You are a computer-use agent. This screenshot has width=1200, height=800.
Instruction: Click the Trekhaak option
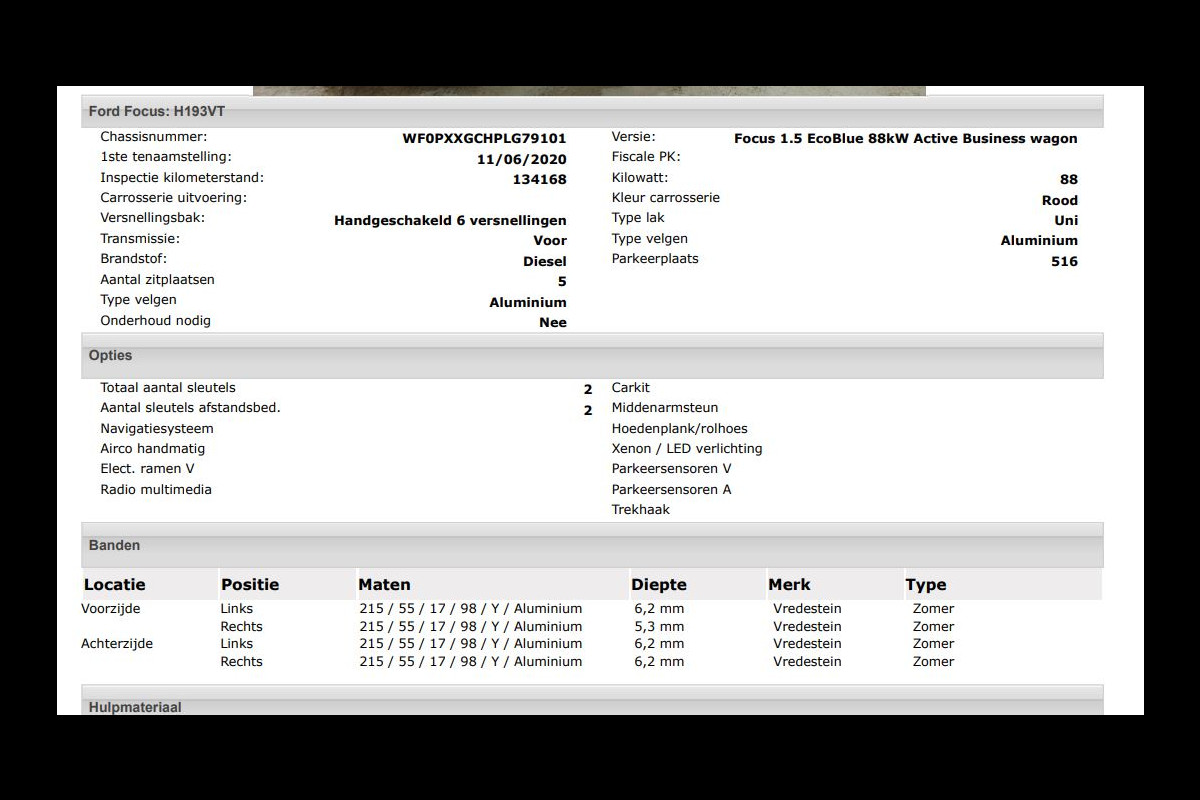tap(640, 510)
